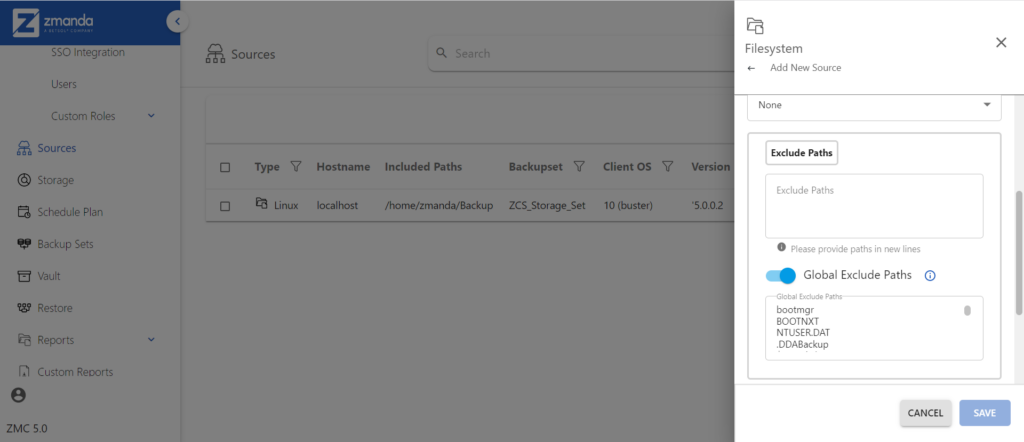Viewport: 1024px width, 442px height.
Task: Click the localhost hostname cell
Action: (337, 206)
